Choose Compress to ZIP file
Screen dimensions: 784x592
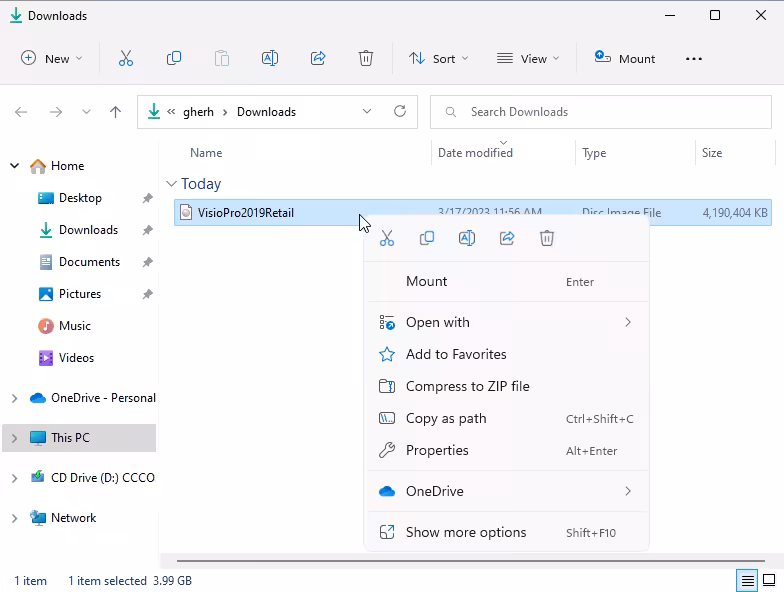point(508,386)
